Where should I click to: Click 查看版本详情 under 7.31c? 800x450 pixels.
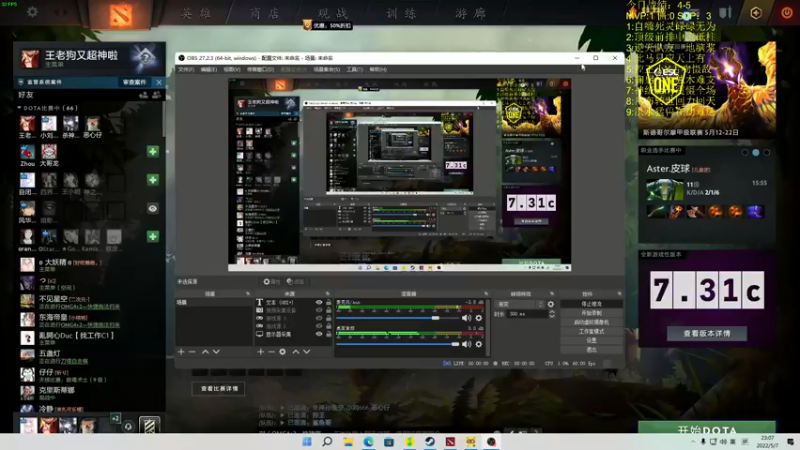[x=707, y=333]
